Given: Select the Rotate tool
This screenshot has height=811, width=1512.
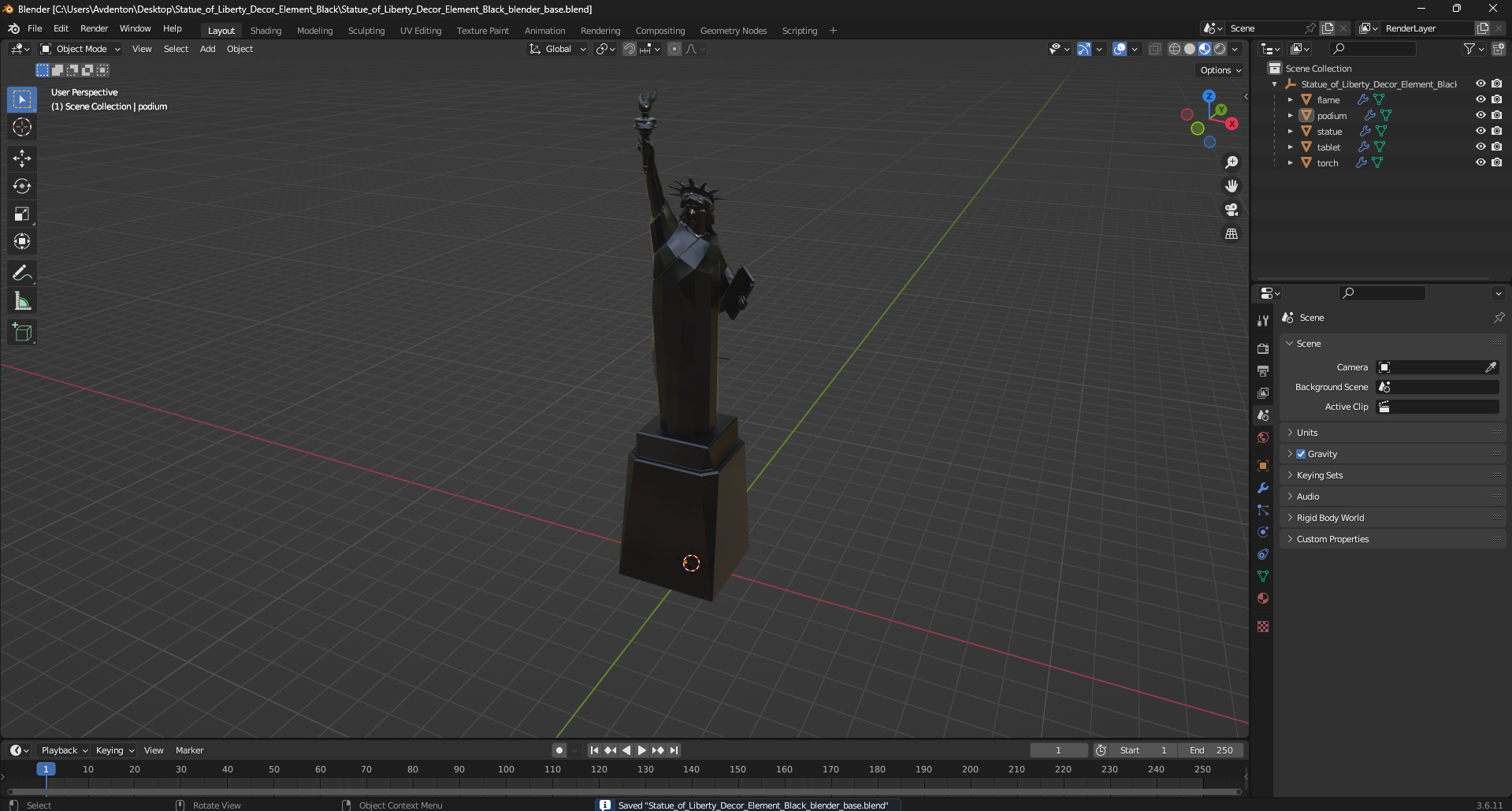Looking at the screenshot, I should 22,186.
